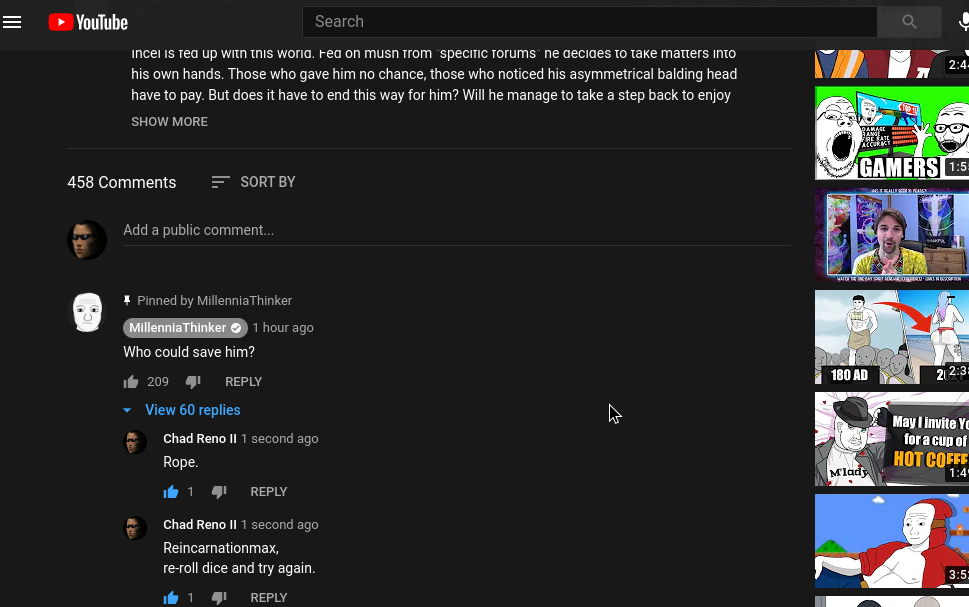Open the 'M'lady' HOT COFFEE video thumbnail

891,439
